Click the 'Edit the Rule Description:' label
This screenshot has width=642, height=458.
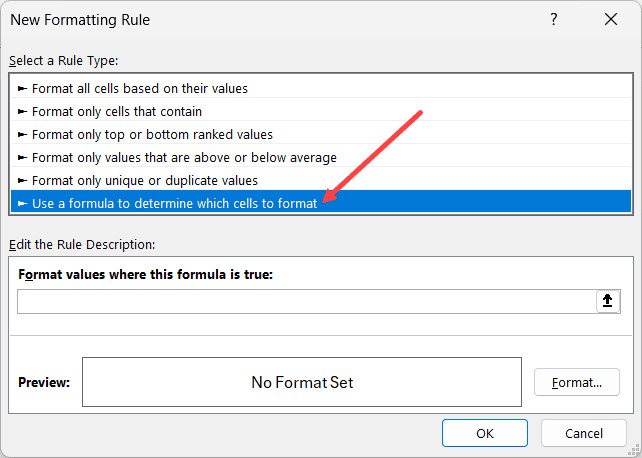click(x=82, y=244)
